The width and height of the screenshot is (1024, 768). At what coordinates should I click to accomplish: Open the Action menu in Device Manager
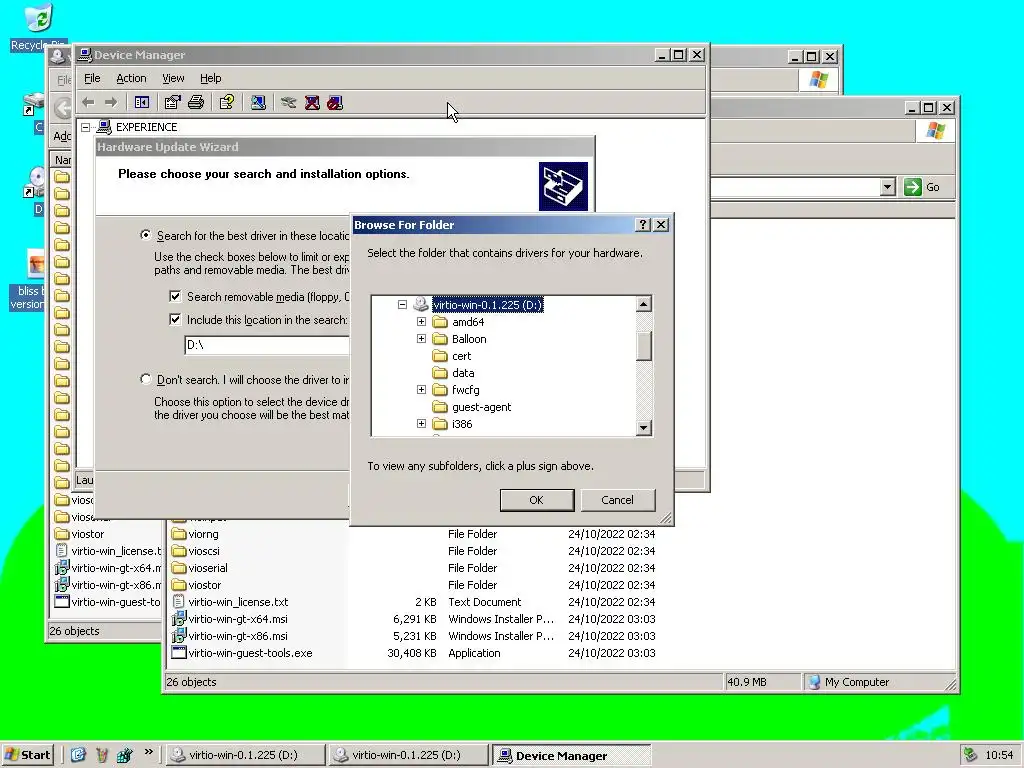[x=131, y=78]
